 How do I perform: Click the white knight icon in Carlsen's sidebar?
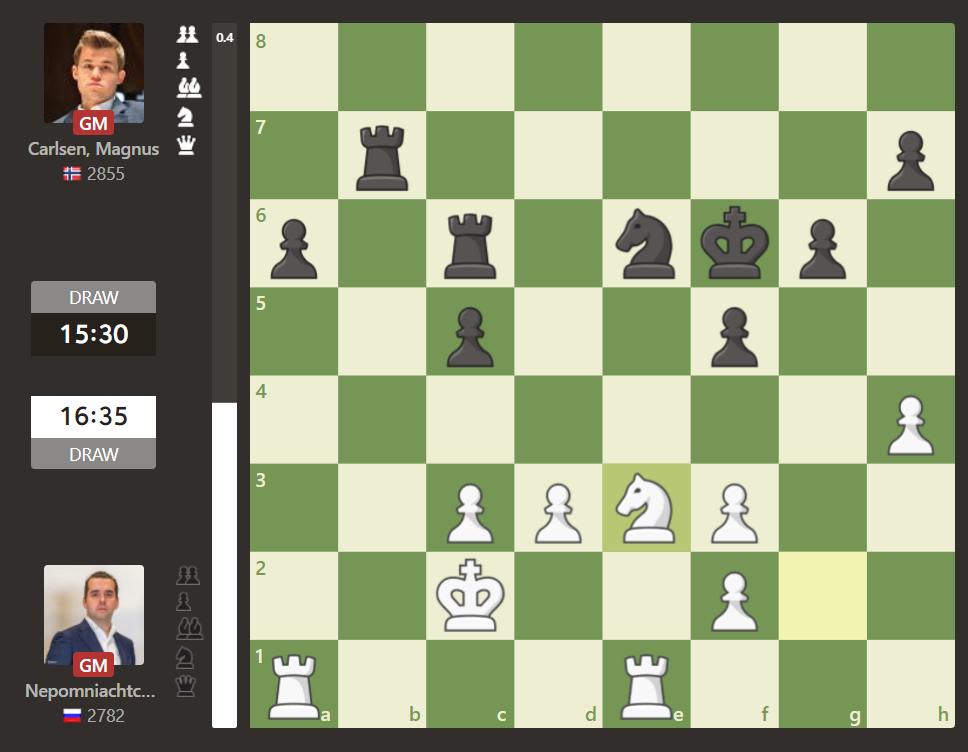pos(186,114)
